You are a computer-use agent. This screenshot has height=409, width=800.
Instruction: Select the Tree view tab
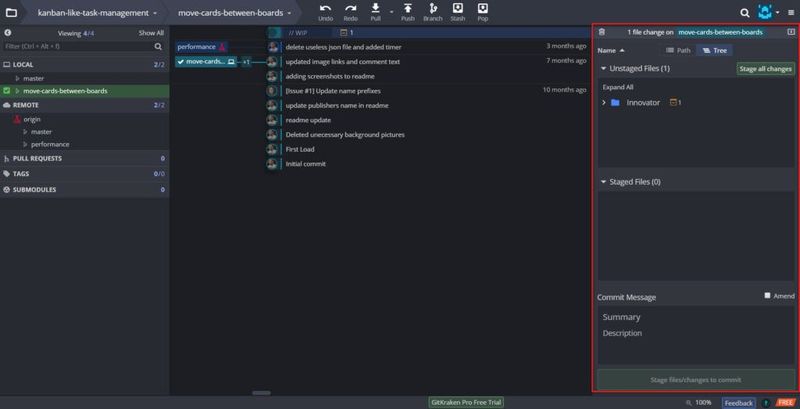click(x=713, y=49)
